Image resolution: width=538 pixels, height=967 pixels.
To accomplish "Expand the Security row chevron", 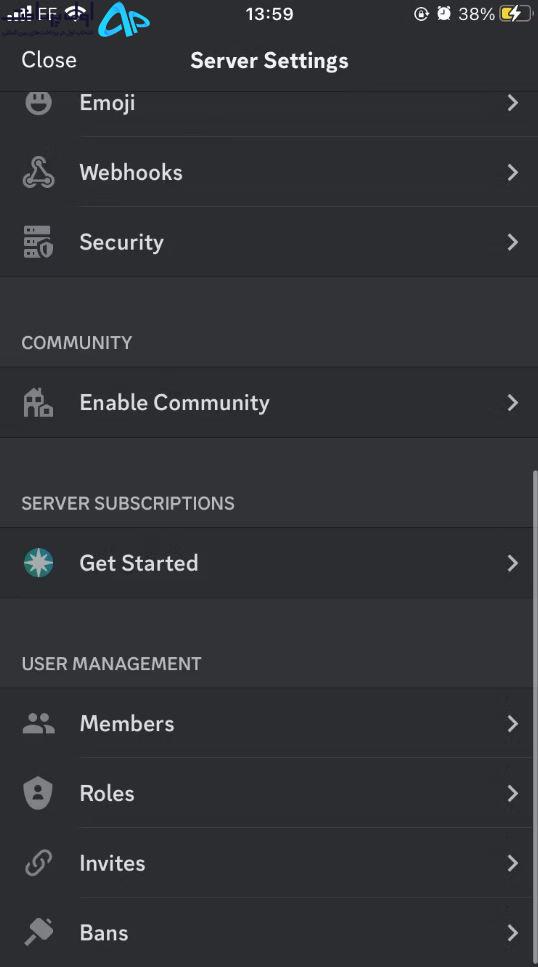I will pyautogui.click(x=513, y=242).
